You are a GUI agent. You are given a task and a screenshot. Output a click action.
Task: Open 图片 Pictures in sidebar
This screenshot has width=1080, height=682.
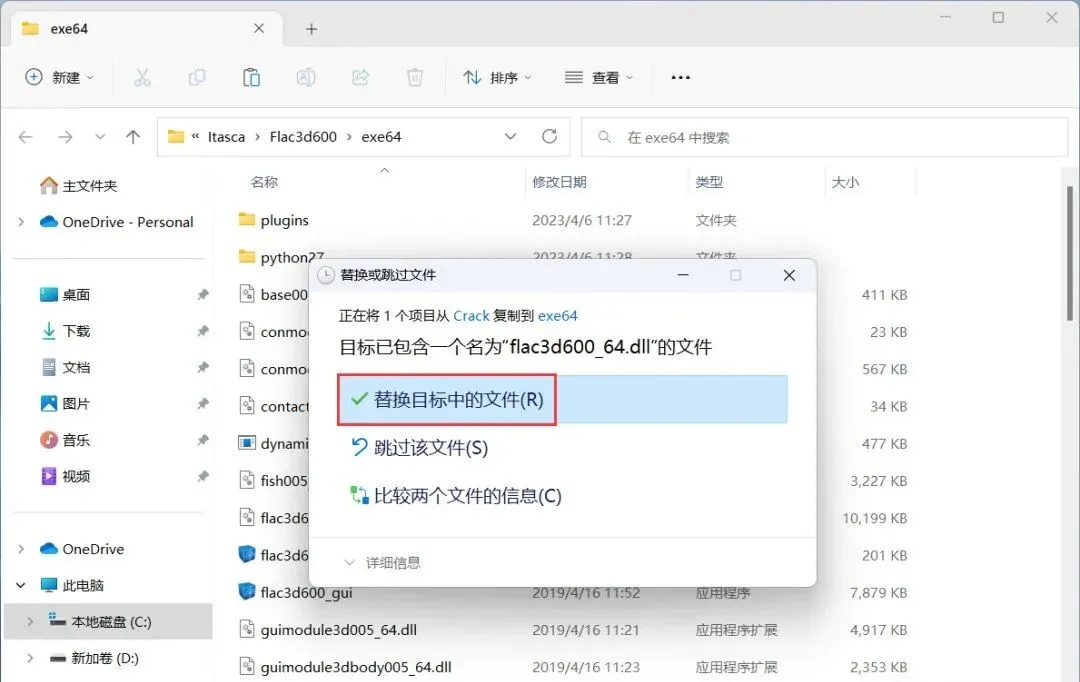pos(65,404)
